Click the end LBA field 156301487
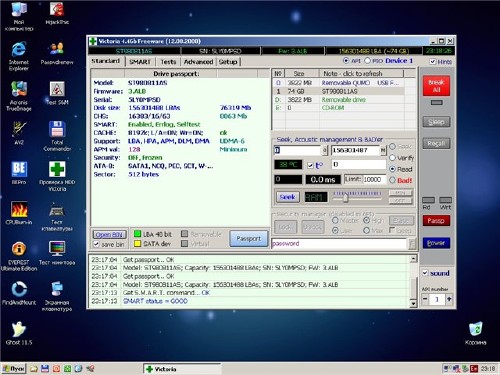This screenshot has width=500, height=375. click(x=356, y=150)
